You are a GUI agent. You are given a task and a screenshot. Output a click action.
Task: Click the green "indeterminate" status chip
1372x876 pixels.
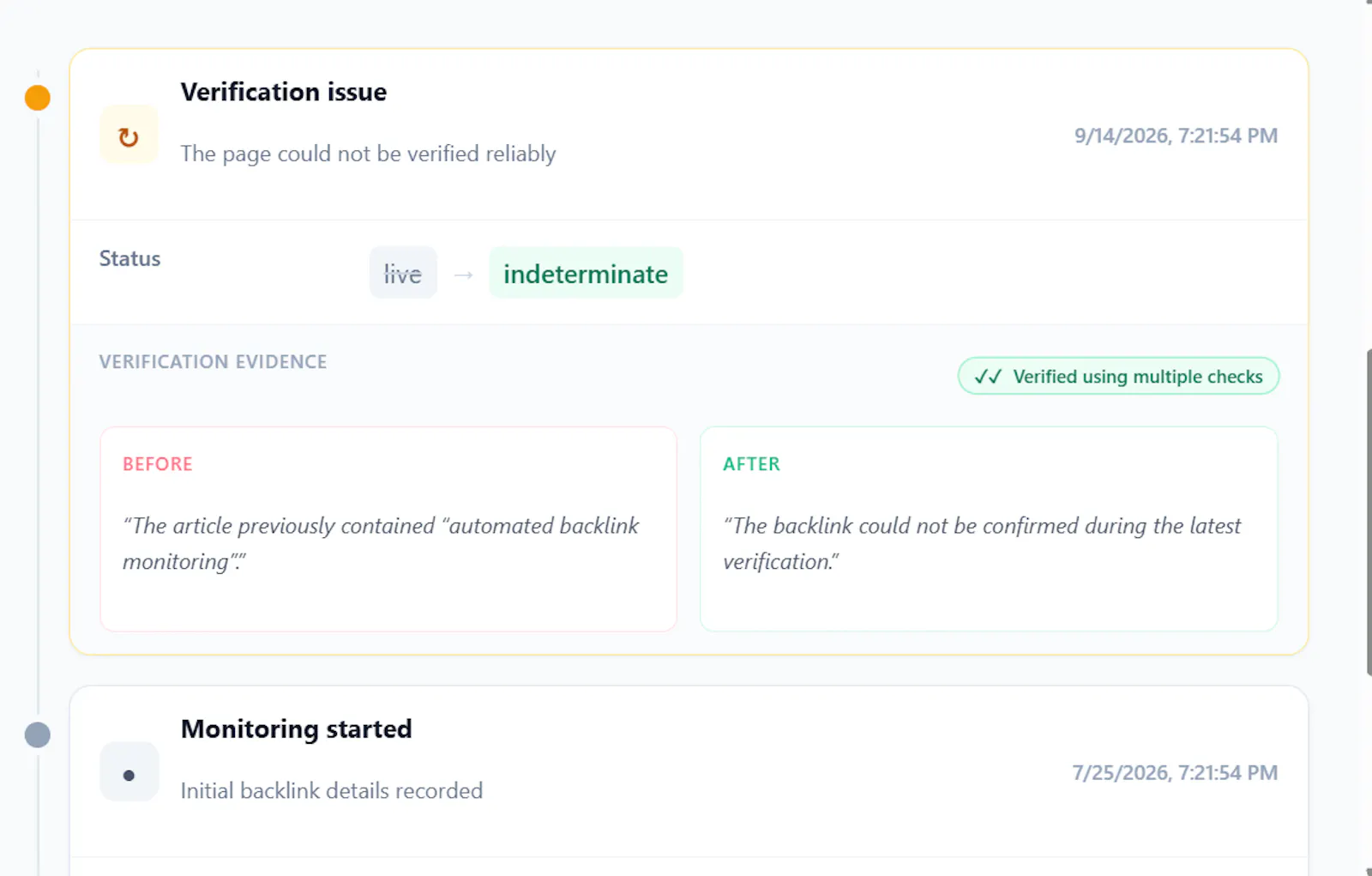(586, 274)
